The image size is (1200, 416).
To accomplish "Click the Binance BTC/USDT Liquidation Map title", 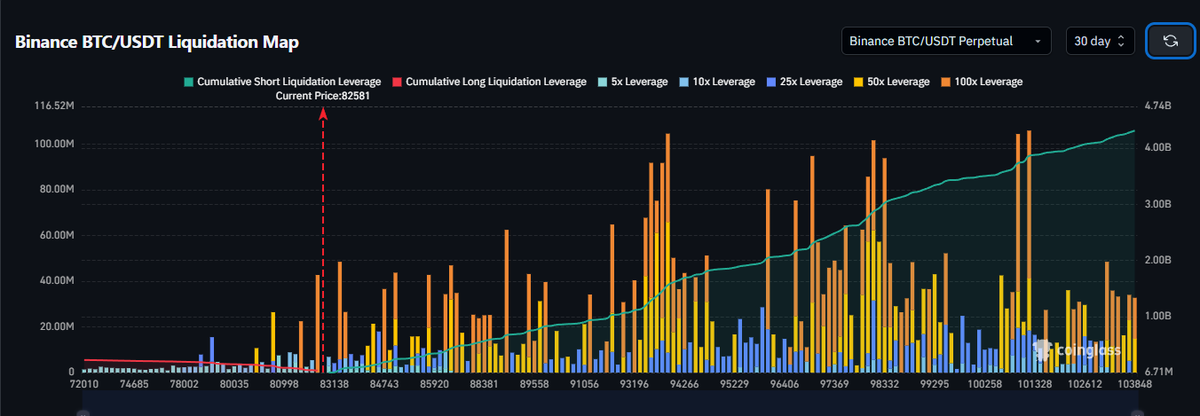I will pos(156,42).
